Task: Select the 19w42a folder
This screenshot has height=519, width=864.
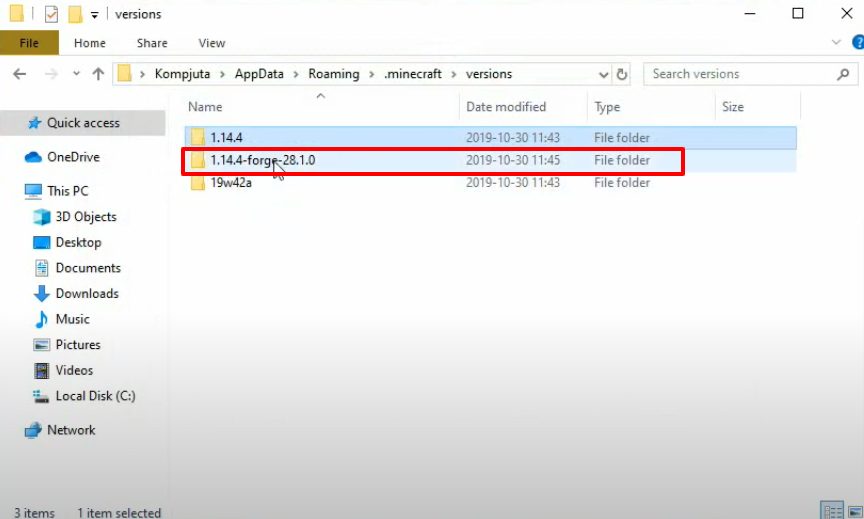Action: [x=490, y=182]
